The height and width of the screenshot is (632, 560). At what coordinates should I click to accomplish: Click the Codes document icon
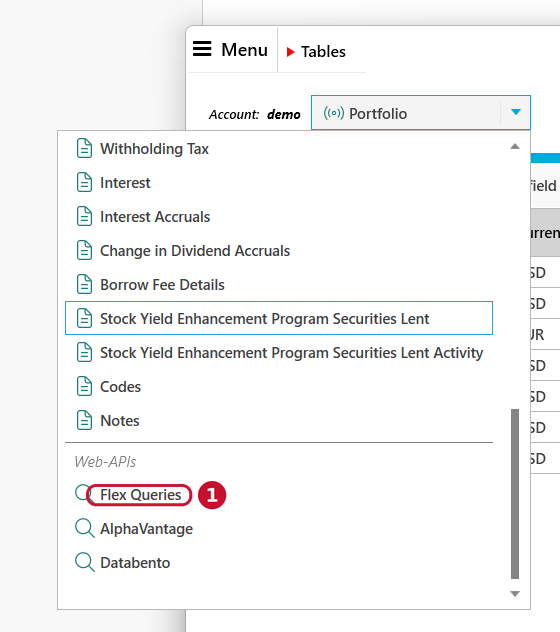coord(84,386)
